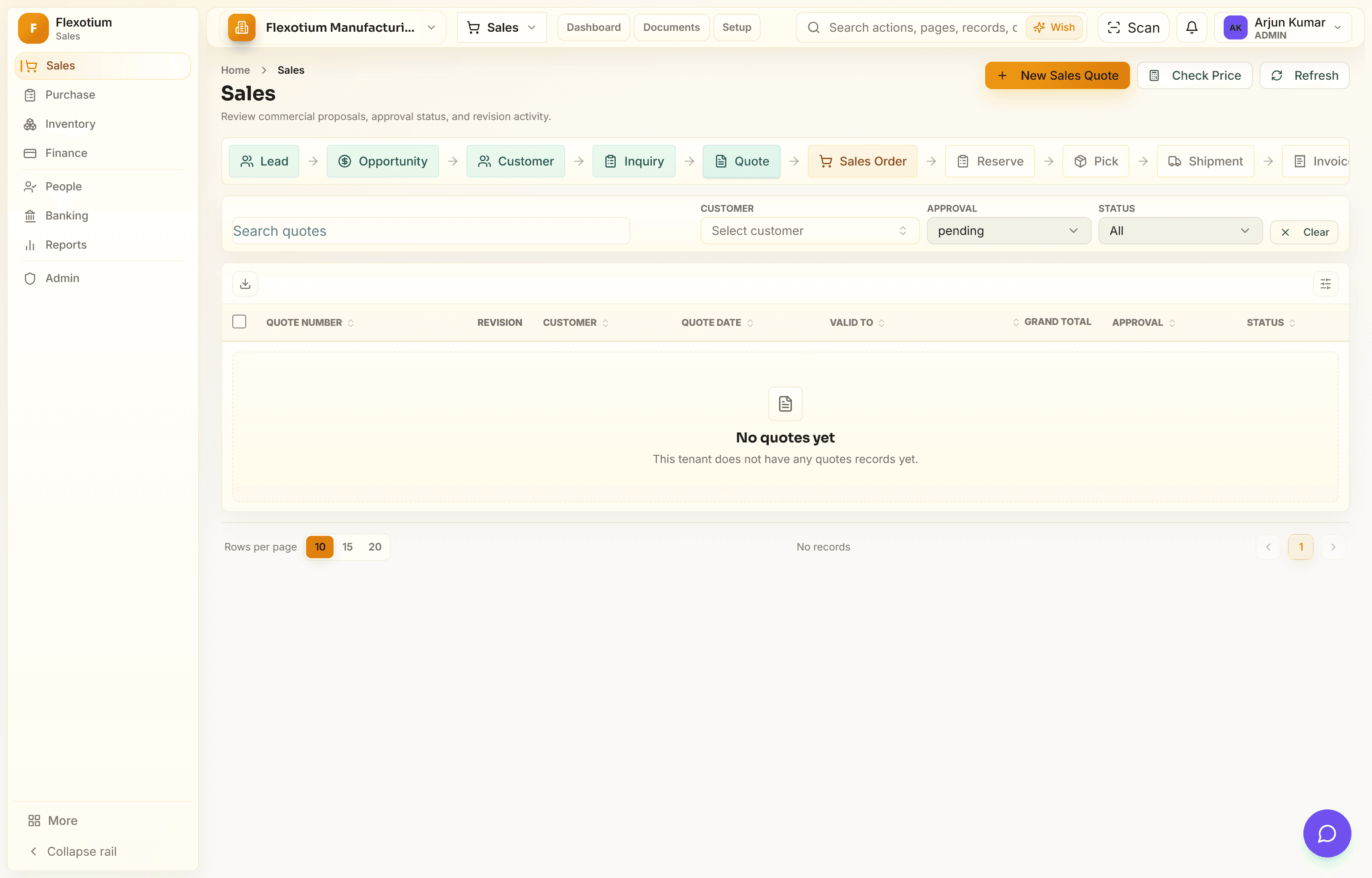Viewport: 1372px width, 878px height.
Task: Set rows per page to 20
Action: (x=374, y=547)
